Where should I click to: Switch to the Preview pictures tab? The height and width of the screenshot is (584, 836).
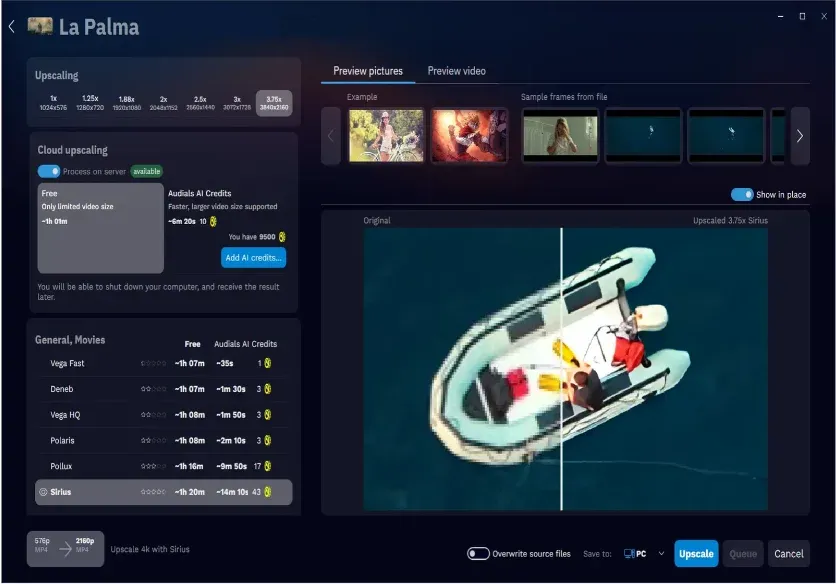[x=368, y=71]
